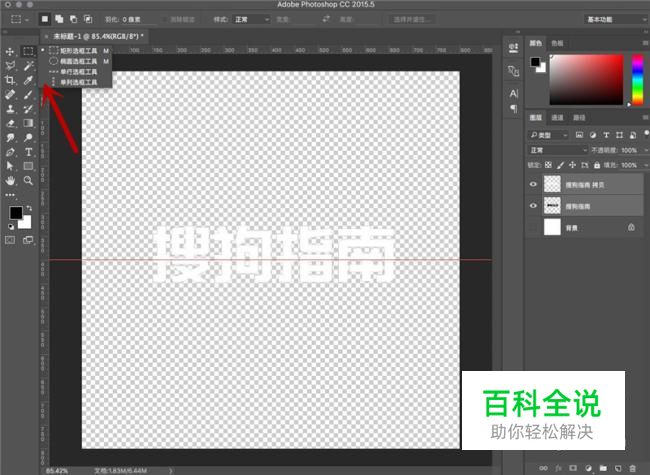This screenshot has height=475, width=650.
Task: Choose Elliptical Marquee Tool in flyout
Action: [x=76, y=61]
